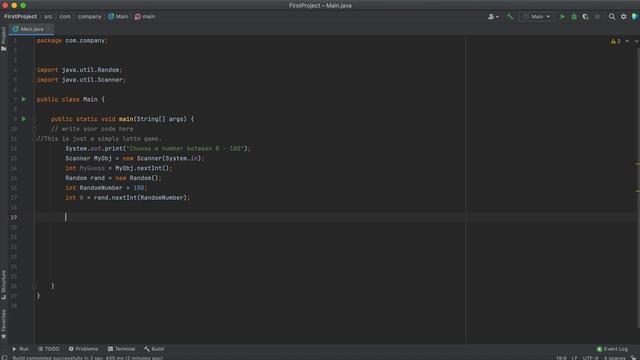
Task: Open the Main run configuration dropdown
Action: [536, 17]
